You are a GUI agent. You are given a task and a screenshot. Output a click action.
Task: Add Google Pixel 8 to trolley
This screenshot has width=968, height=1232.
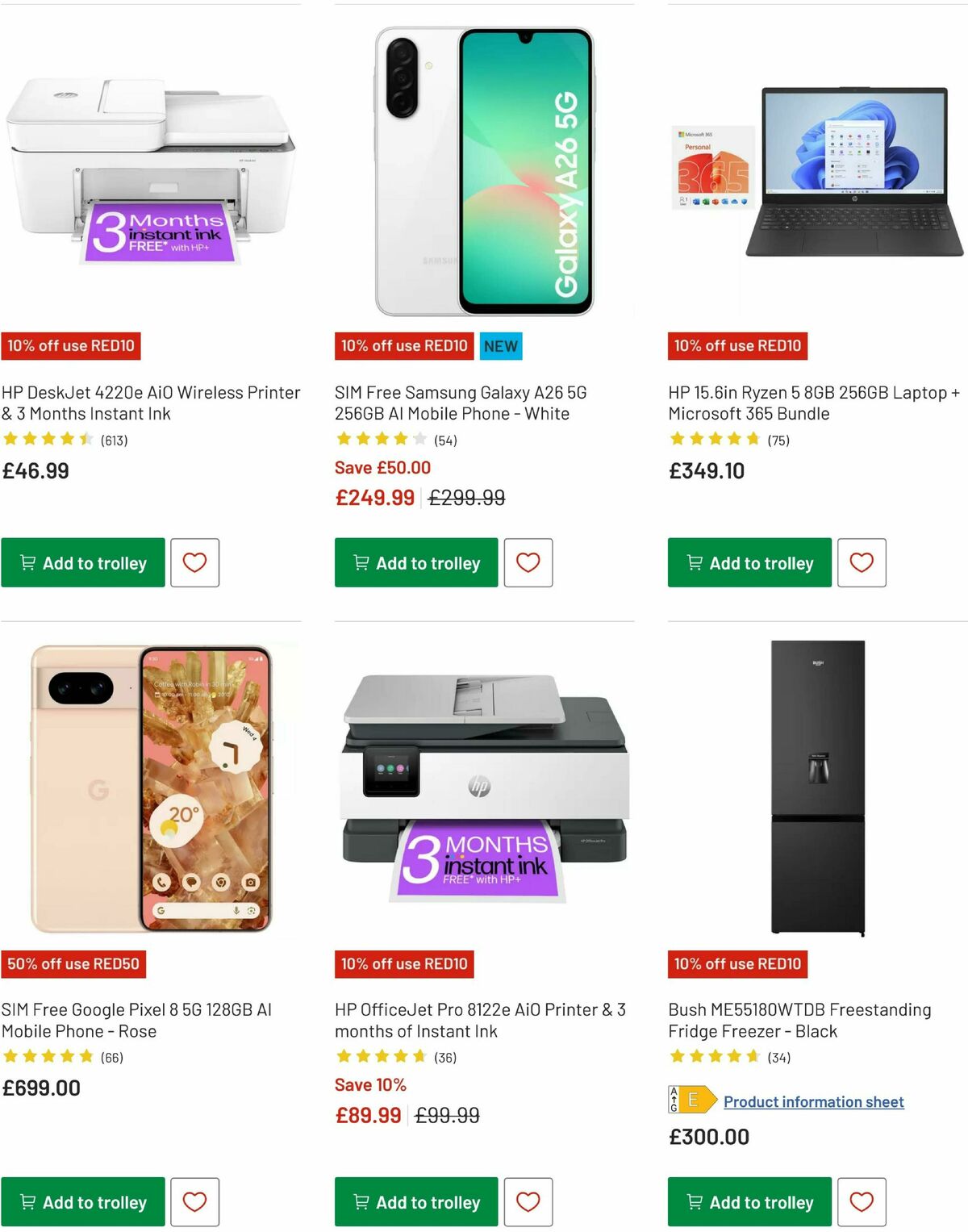[84, 1202]
